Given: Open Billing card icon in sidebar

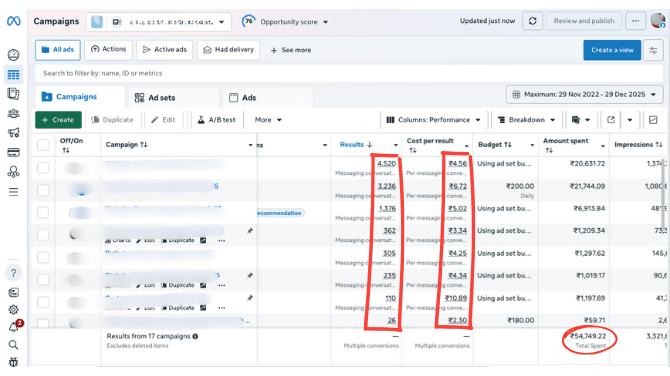Looking at the screenshot, I should pos(14,152).
